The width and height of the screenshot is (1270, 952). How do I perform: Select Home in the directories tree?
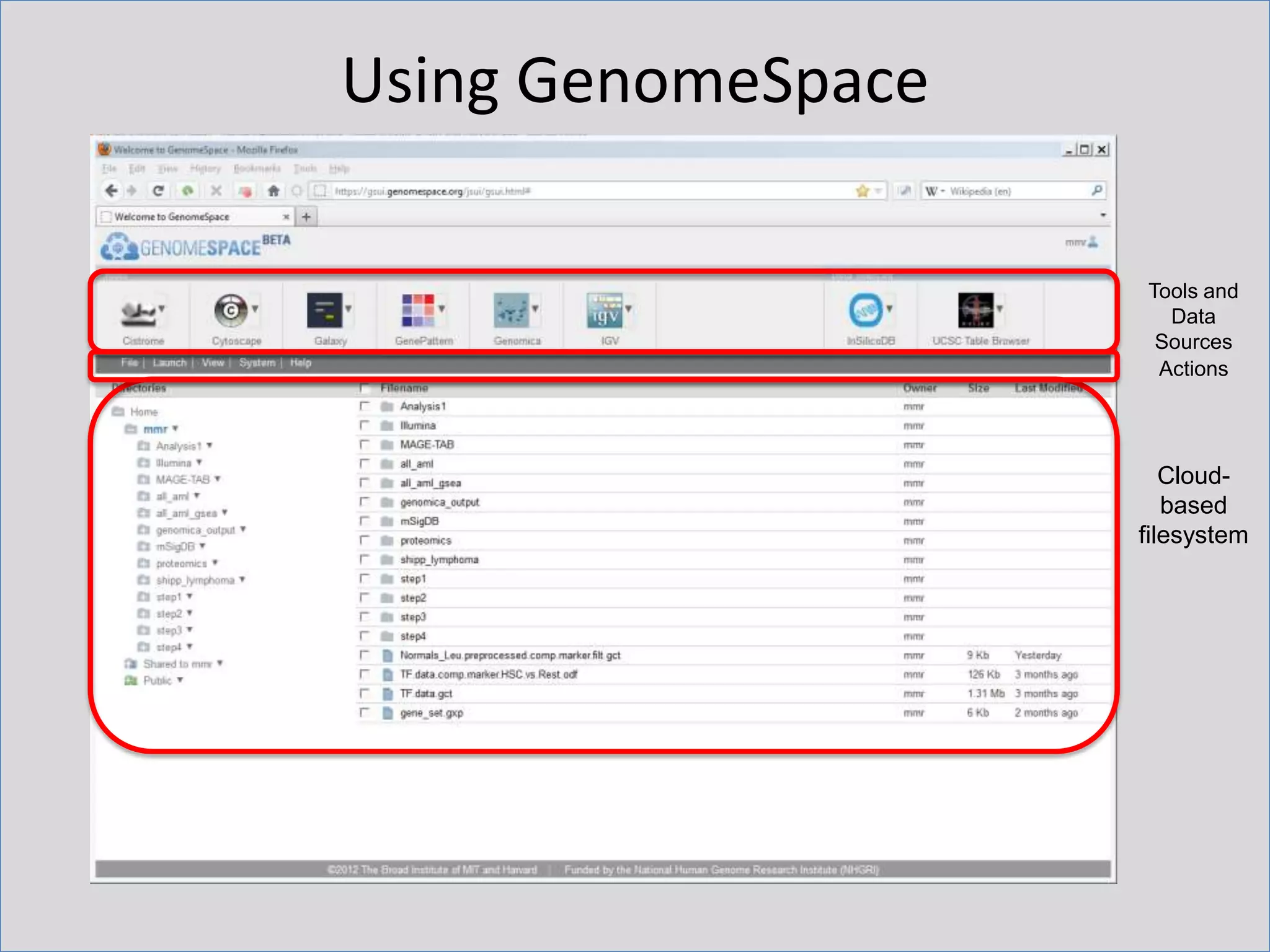point(144,412)
